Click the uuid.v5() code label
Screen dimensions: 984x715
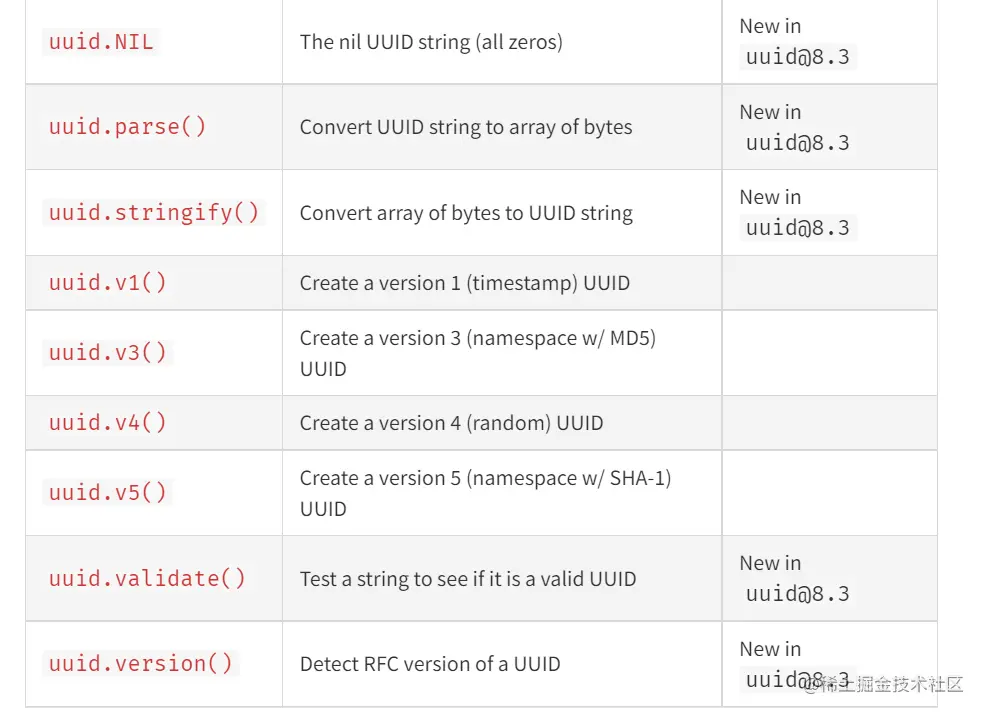(x=107, y=493)
